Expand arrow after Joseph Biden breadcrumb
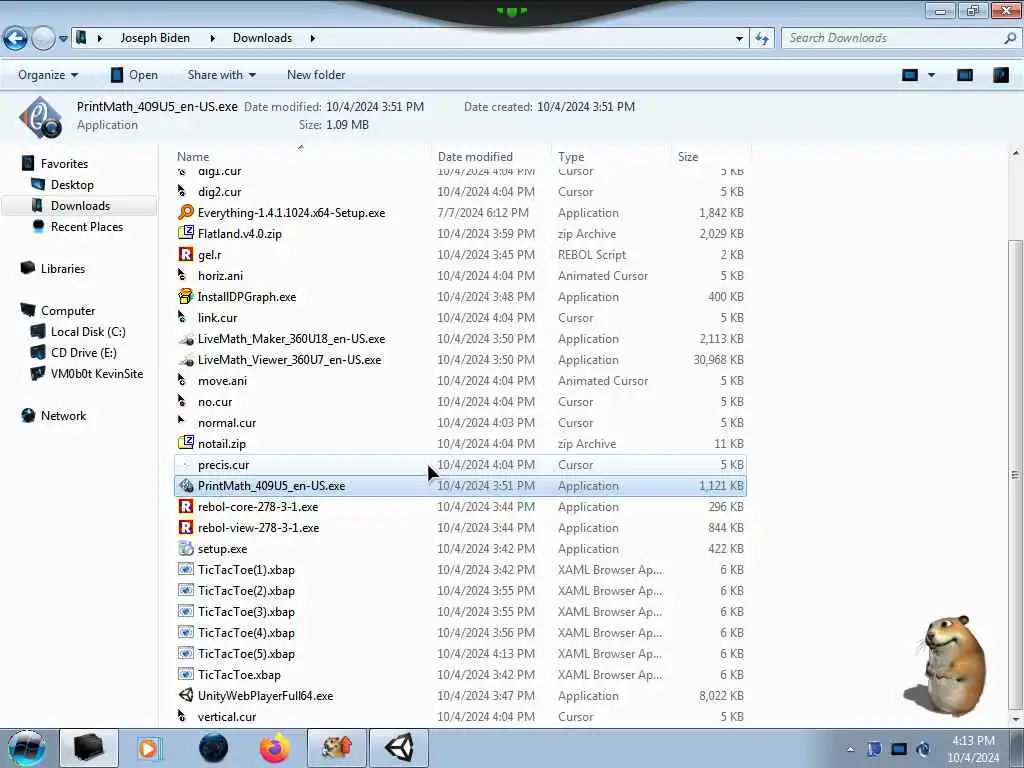 pos(213,38)
